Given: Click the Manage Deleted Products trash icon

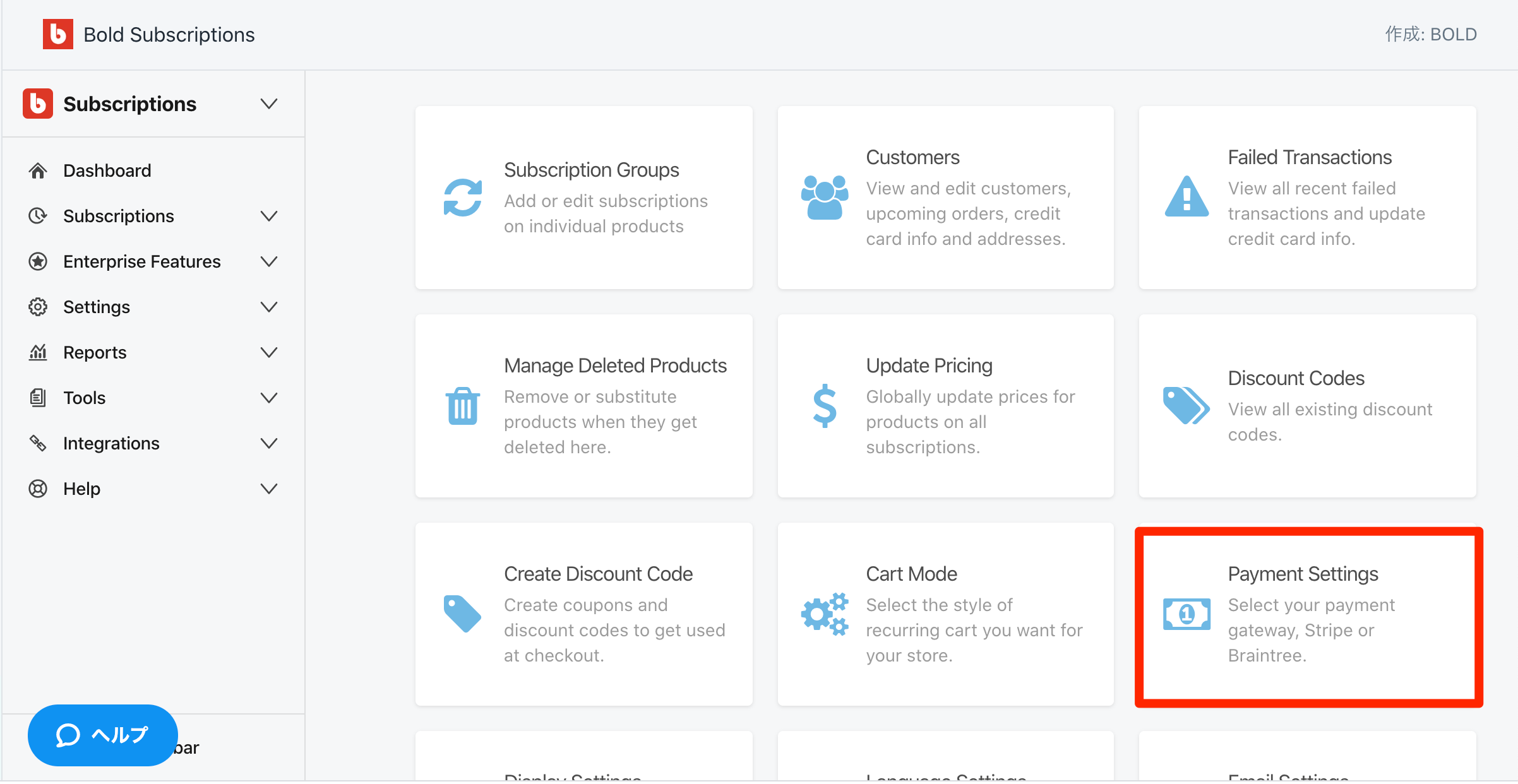Looking at the screenshot, I should (x=462, y=406).
